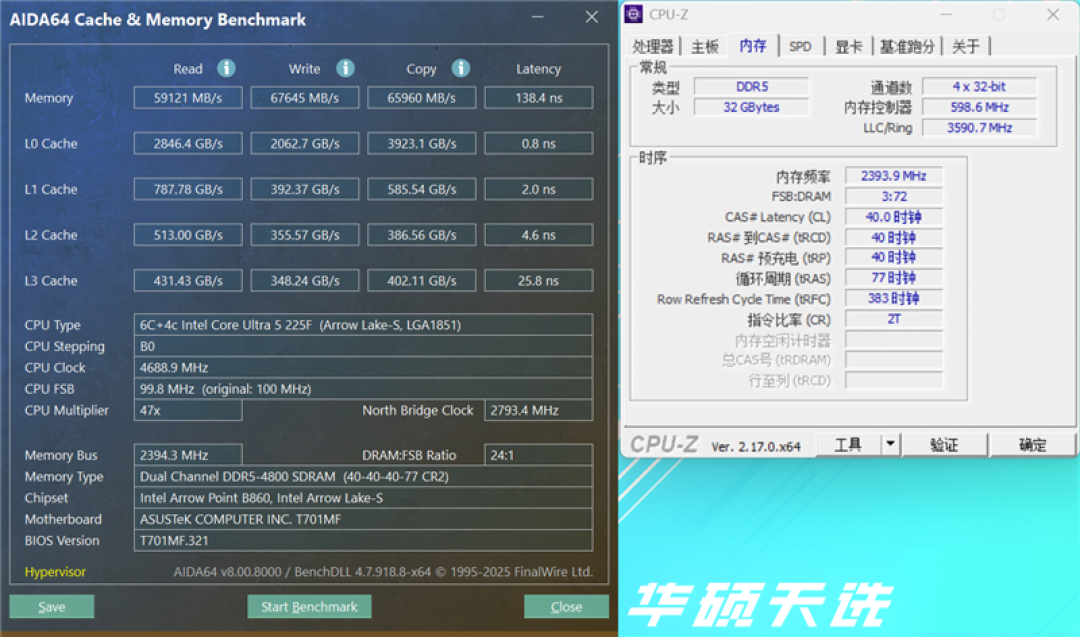The height and width of the screenshot is (637, 1080).
Task: Click the CPU Multiplier field 47x
Action: (x=188, y=410)
